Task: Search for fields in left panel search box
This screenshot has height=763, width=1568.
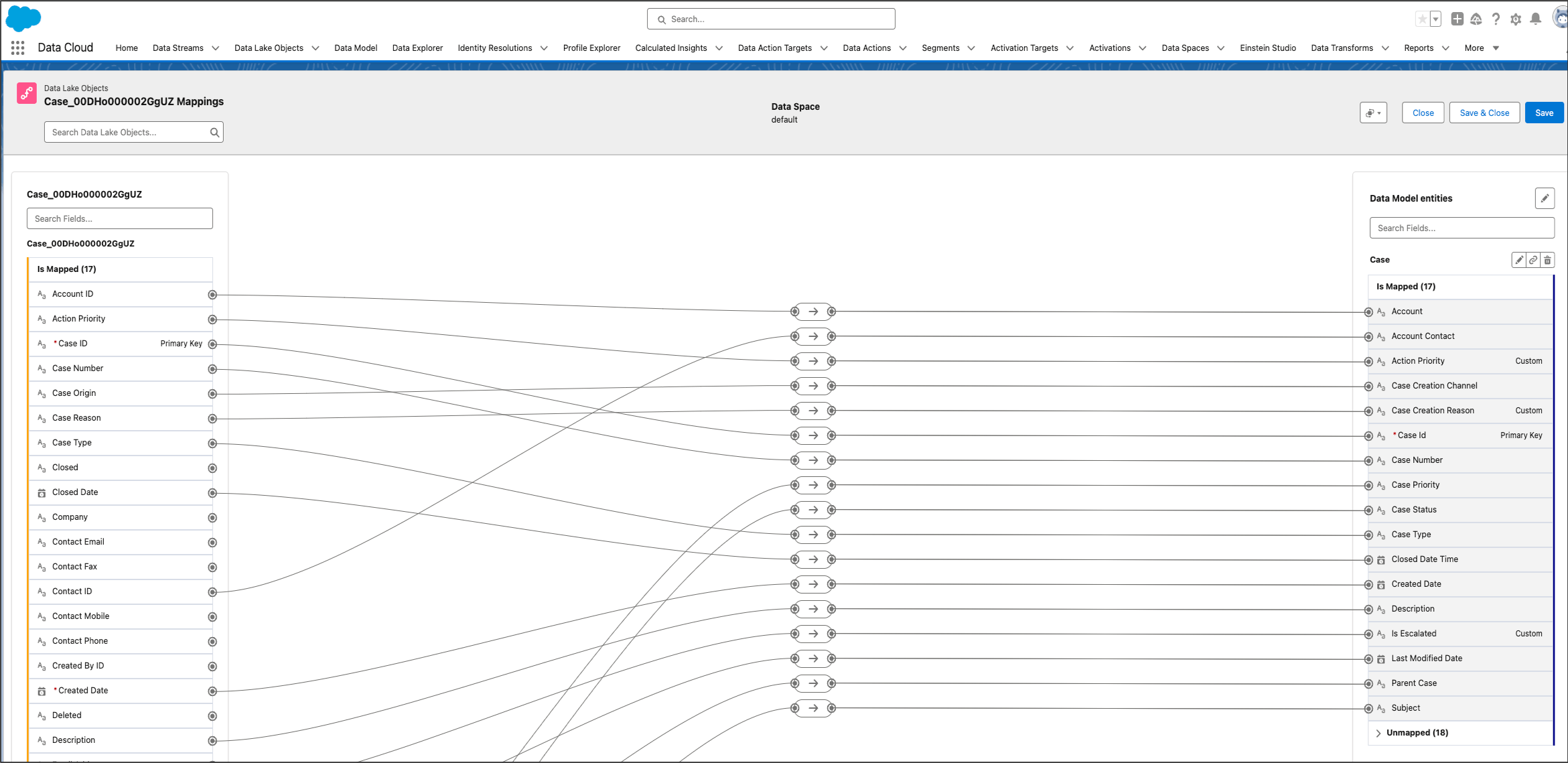Action: tap(119, 218)
